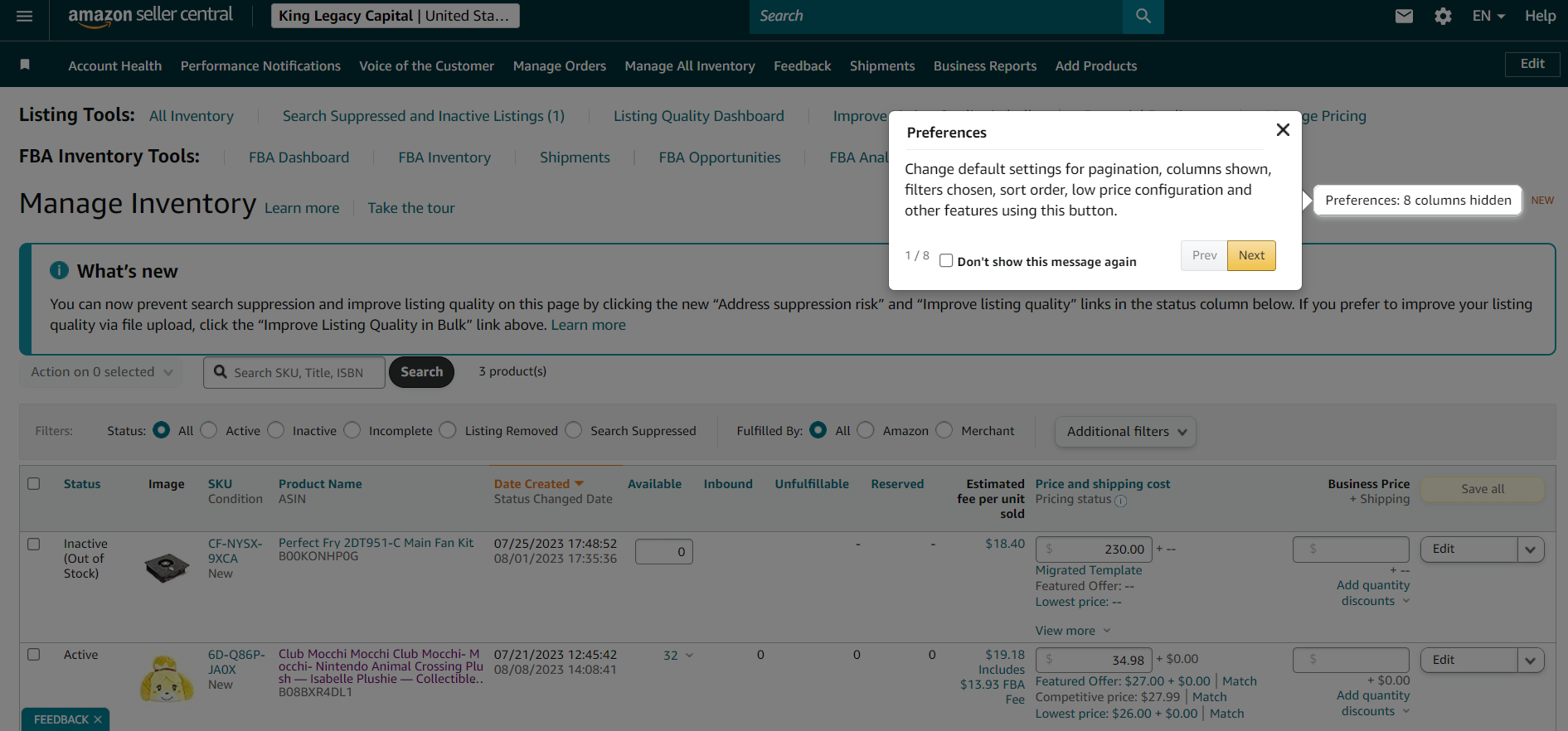Filter by Fulfilled By Amazon
This screenshot has width=1568, height=731.
click(866, 429)
